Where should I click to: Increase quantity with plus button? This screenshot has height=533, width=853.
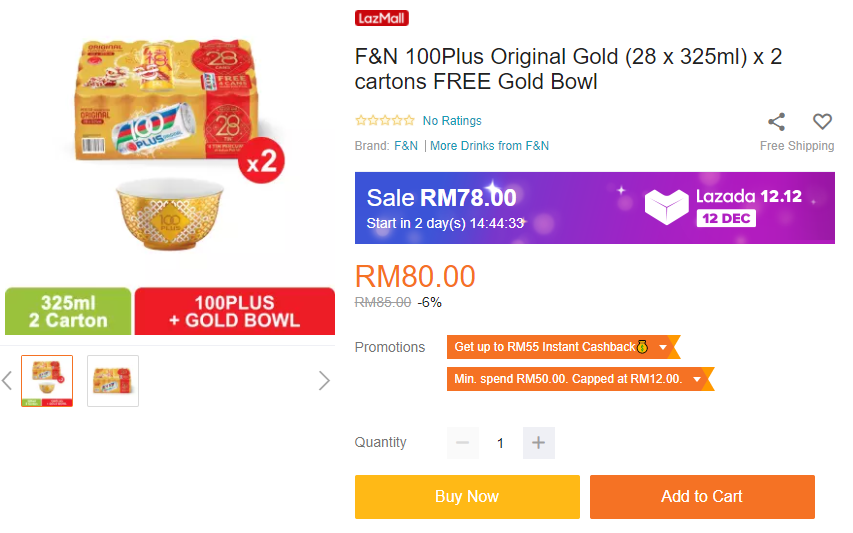pos(538,443)
